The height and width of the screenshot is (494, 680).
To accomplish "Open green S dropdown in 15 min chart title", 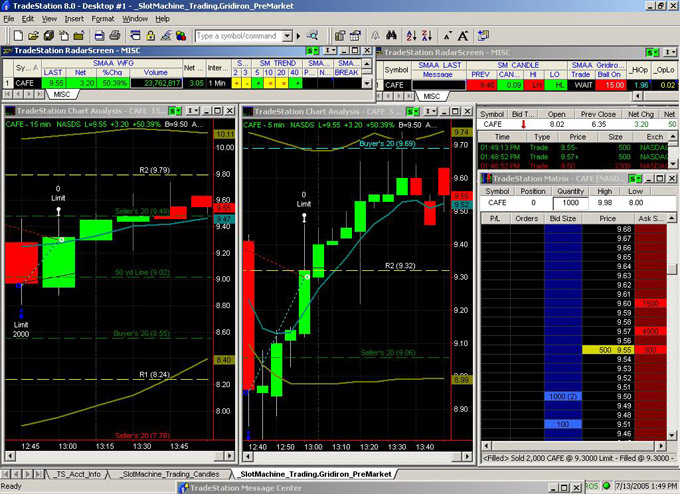I will pos(174,111).
